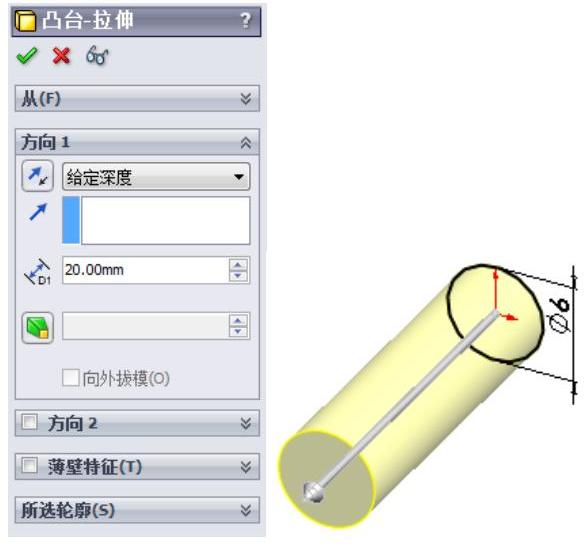Increase depth value with the up spinner
The width and height of the screenshot is (588, 544).
(238, 265)
